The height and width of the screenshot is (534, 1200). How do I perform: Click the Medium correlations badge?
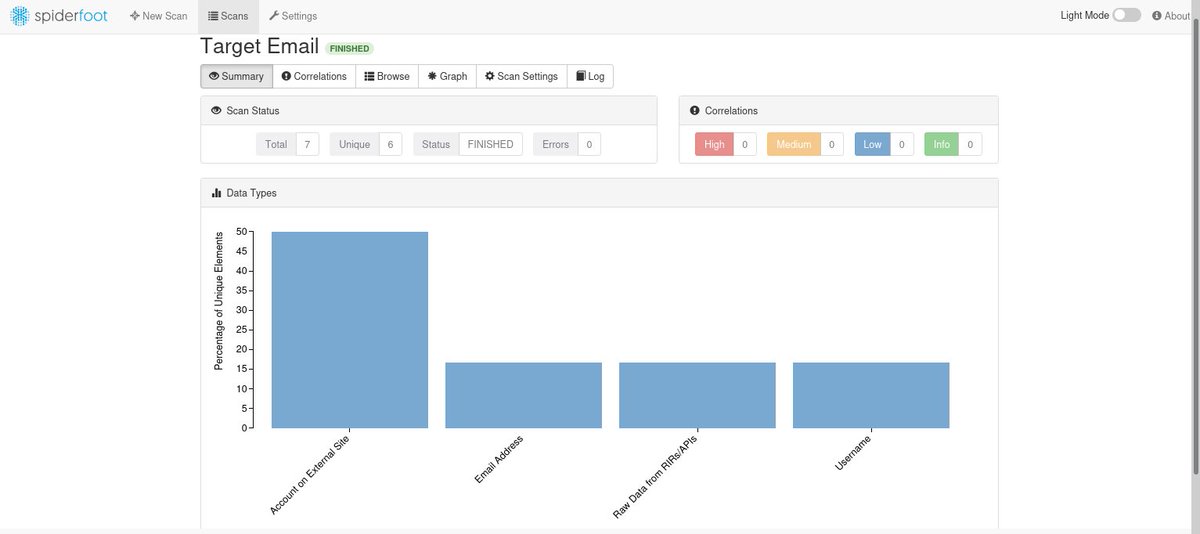pyautogui.click(x=794, y=144)
